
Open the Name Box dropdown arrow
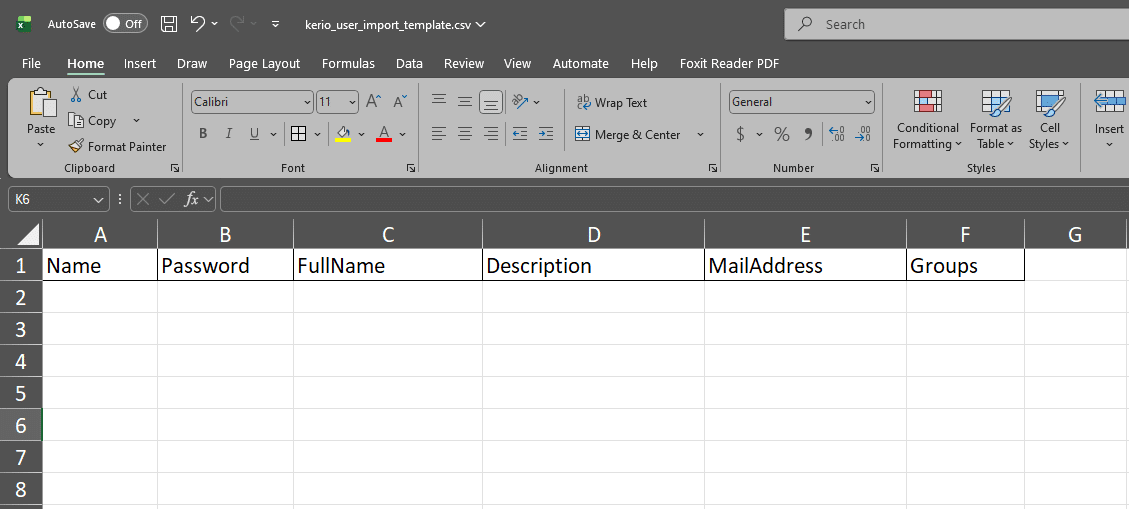tap(98, 200)
